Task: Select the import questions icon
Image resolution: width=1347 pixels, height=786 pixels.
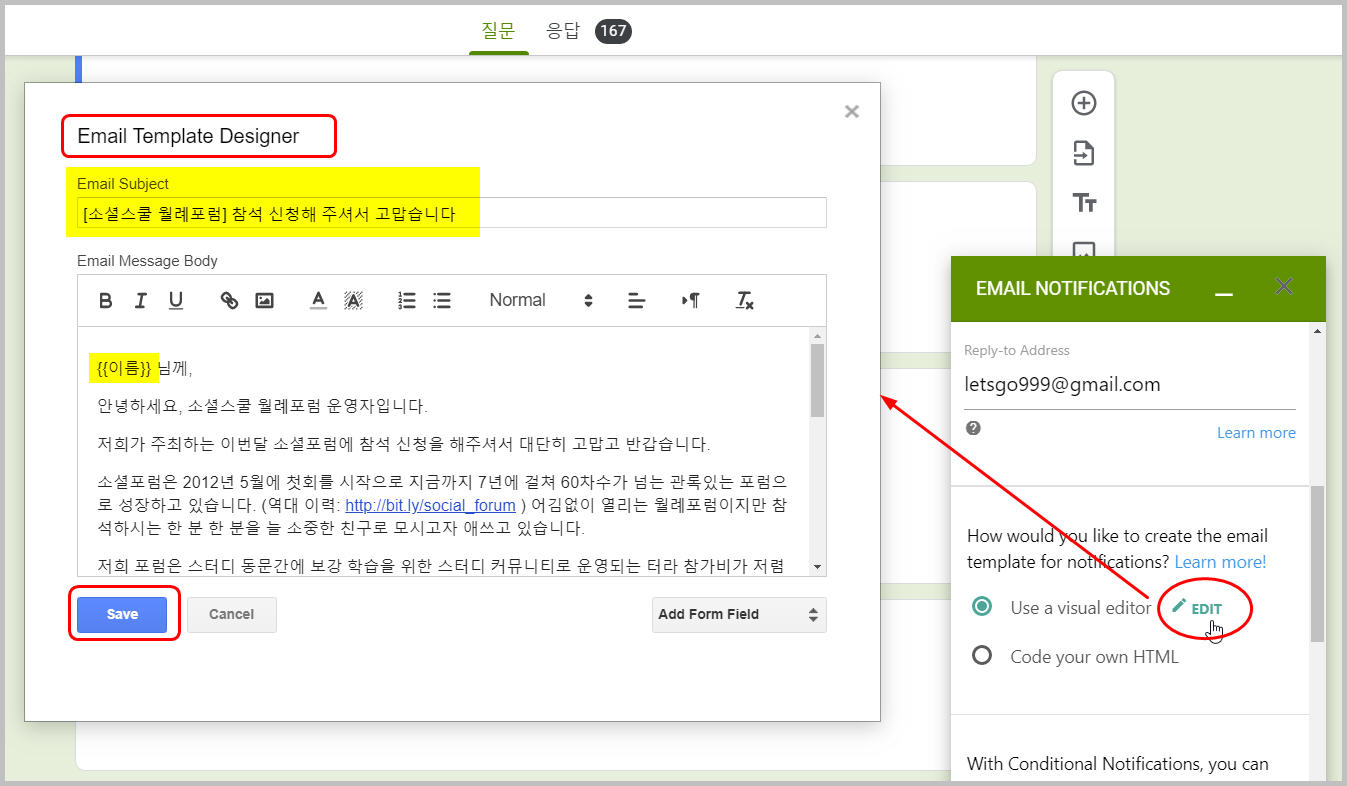Action: pyautogui.click(x=1084, y=152)
